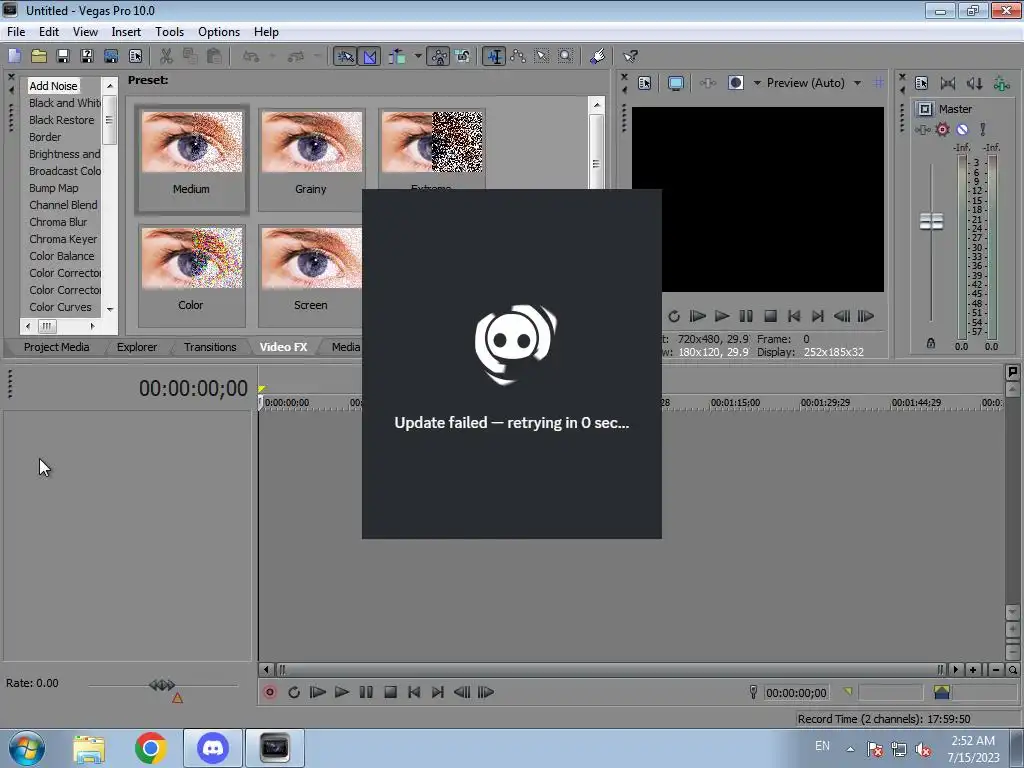Open the Help menu
Screen dimensions: 1024x768
(x=266, y=32)
